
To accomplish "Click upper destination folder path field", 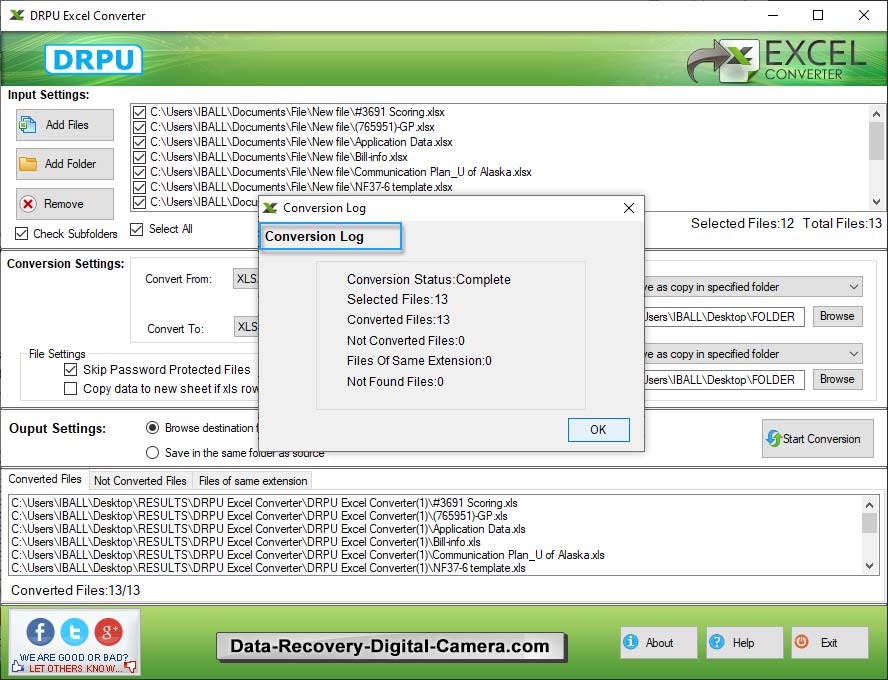I will pyautogui.click(x=724, y=317).
